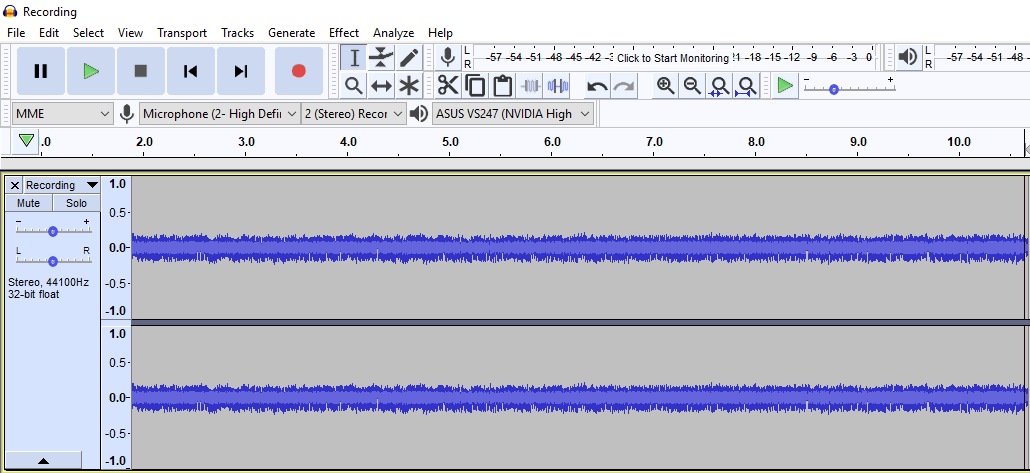Stop the playback

(141, 71)
